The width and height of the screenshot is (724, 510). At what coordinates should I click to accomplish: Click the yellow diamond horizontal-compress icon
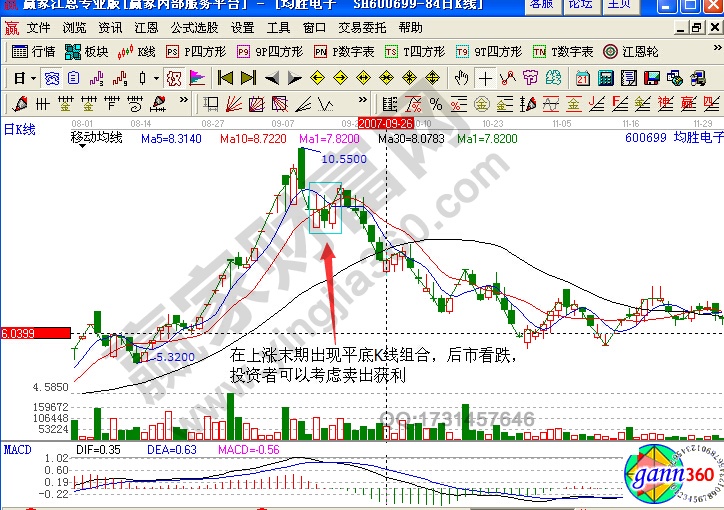click(x=386, y=78)
